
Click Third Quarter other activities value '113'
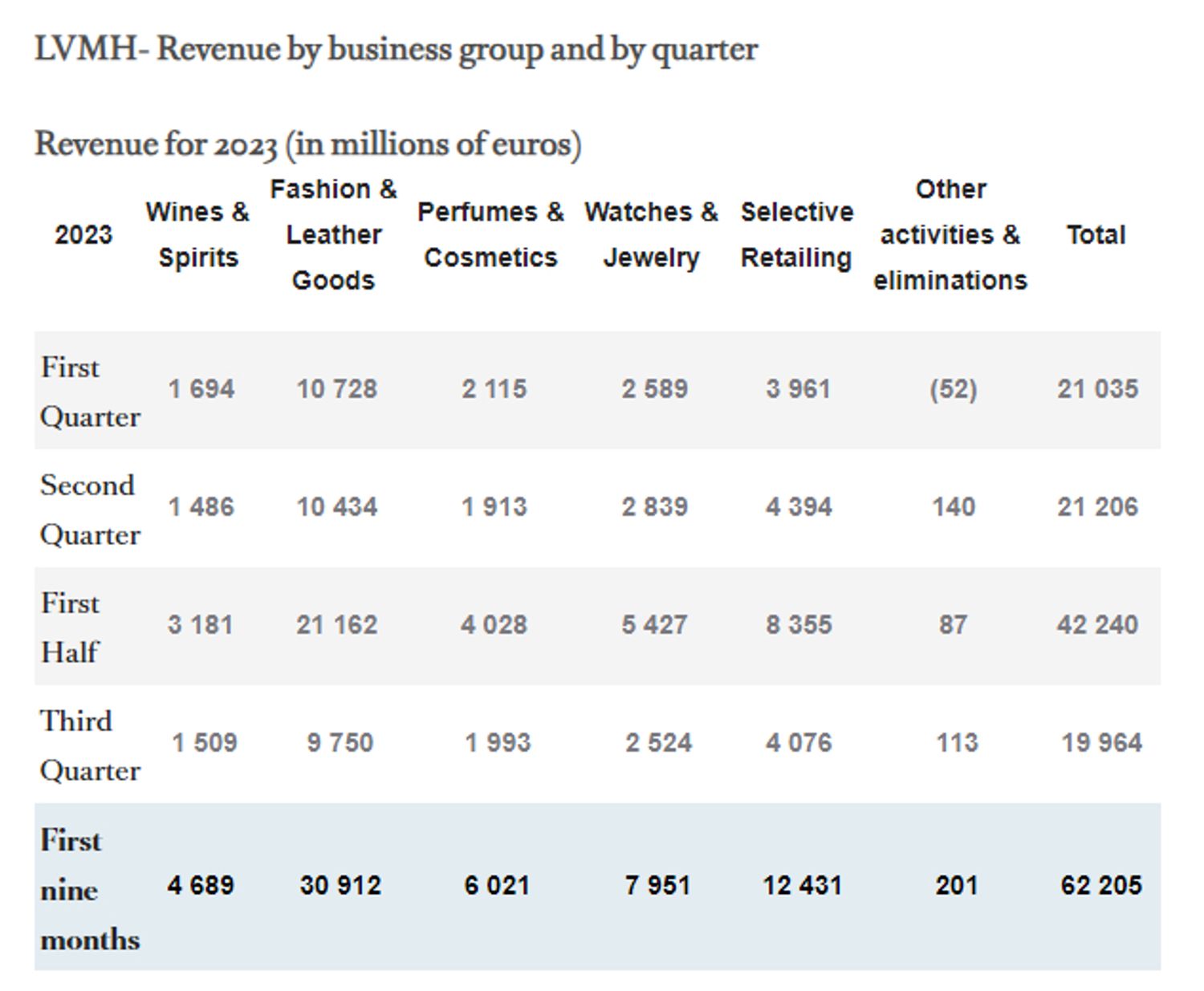click(x=958, y=743)
